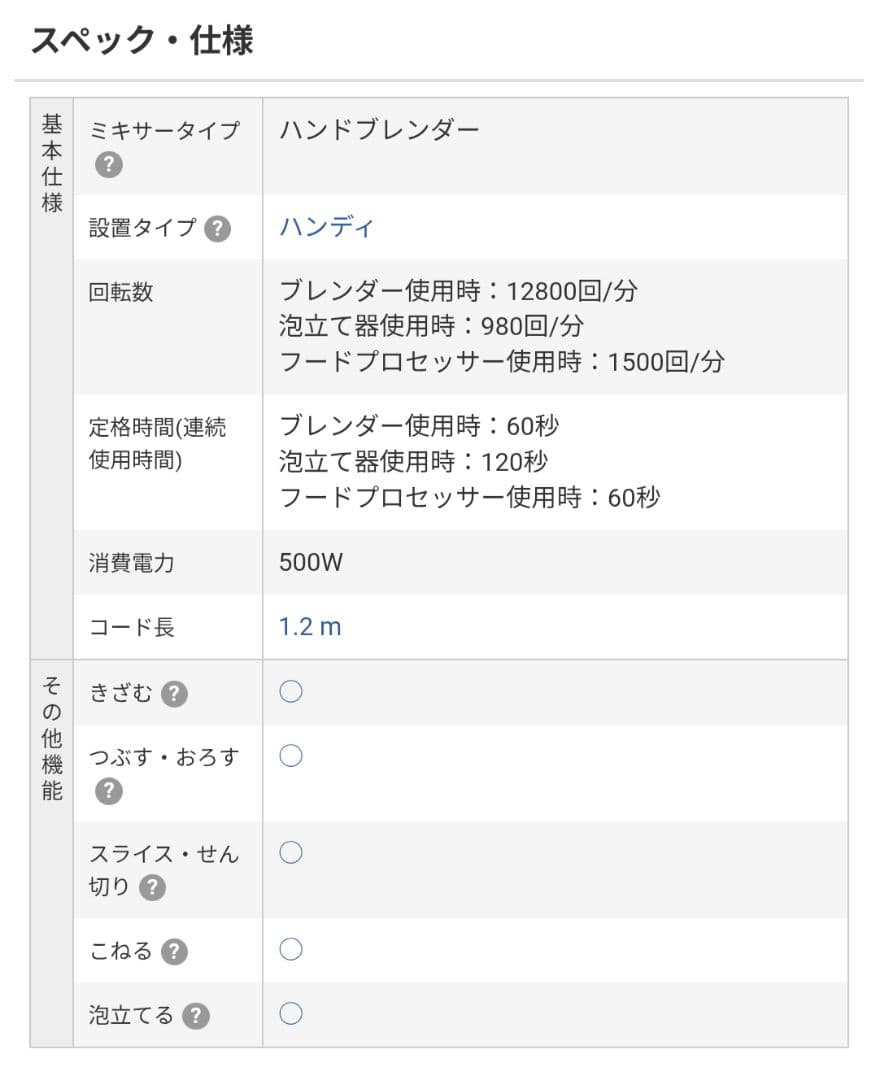
Task: Follow the 1.2 m cord length link
Action: [x=311, y=626]
